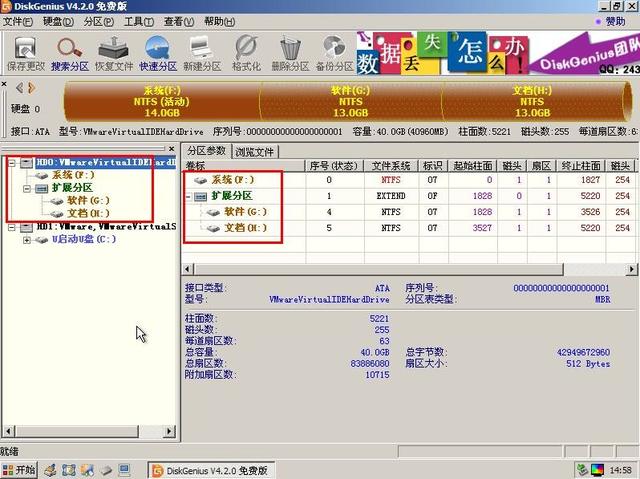Image resolution: width=640 pixels, height=479 pixels.
Task: Collapse the HD1 disk node
Action: tap(12, 227)
